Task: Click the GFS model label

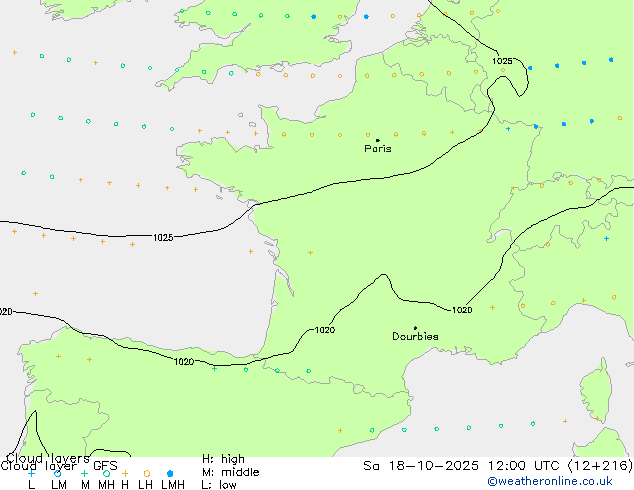Action: pos(105,466)
